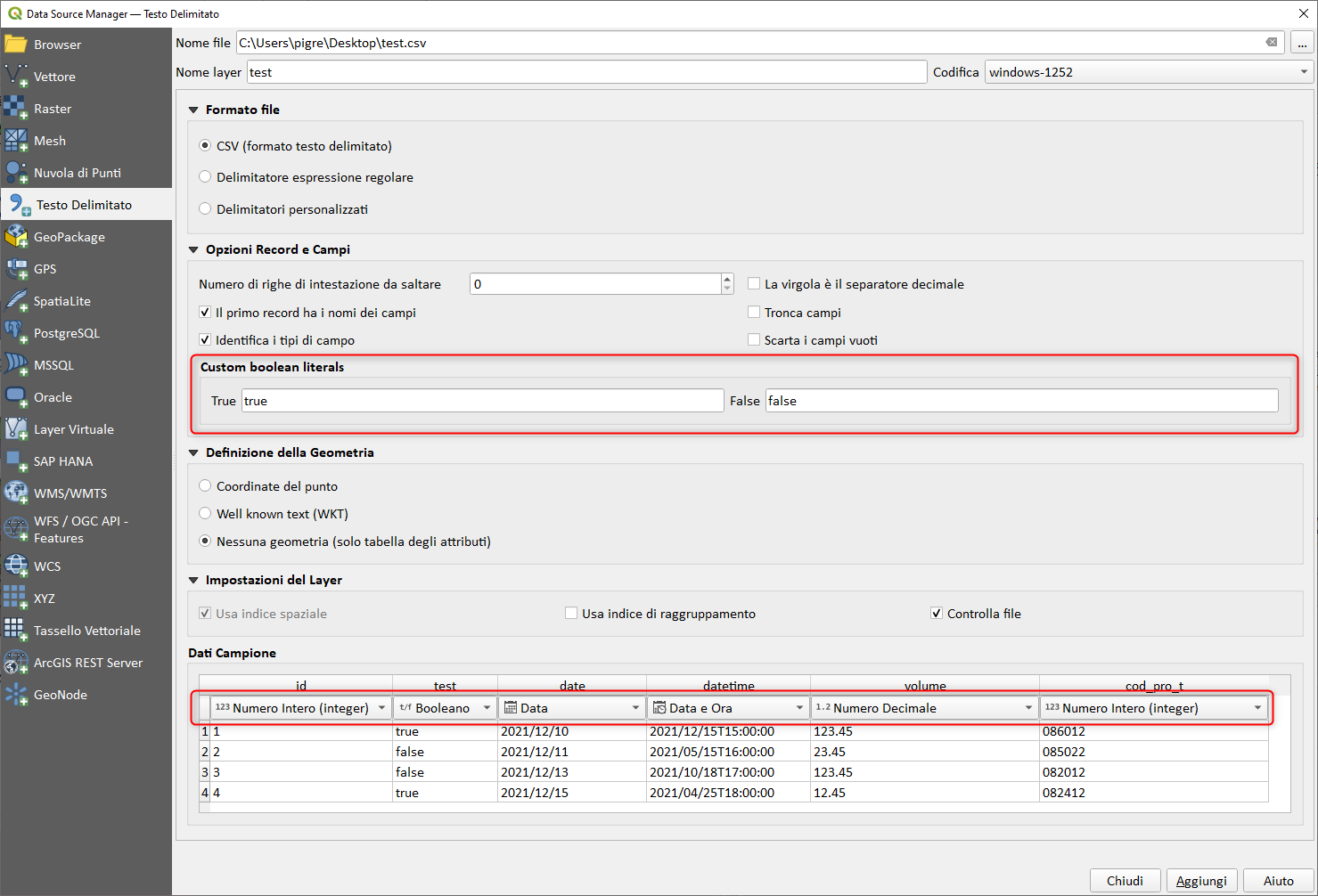
Task: Click the SpatiaLite feather icon
Action: click(x=16, y=301)
